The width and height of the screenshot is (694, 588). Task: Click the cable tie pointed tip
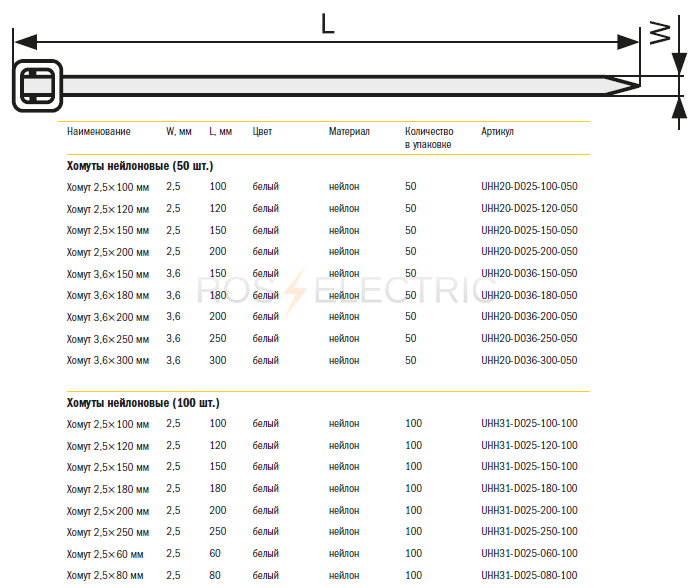[622, 85]
